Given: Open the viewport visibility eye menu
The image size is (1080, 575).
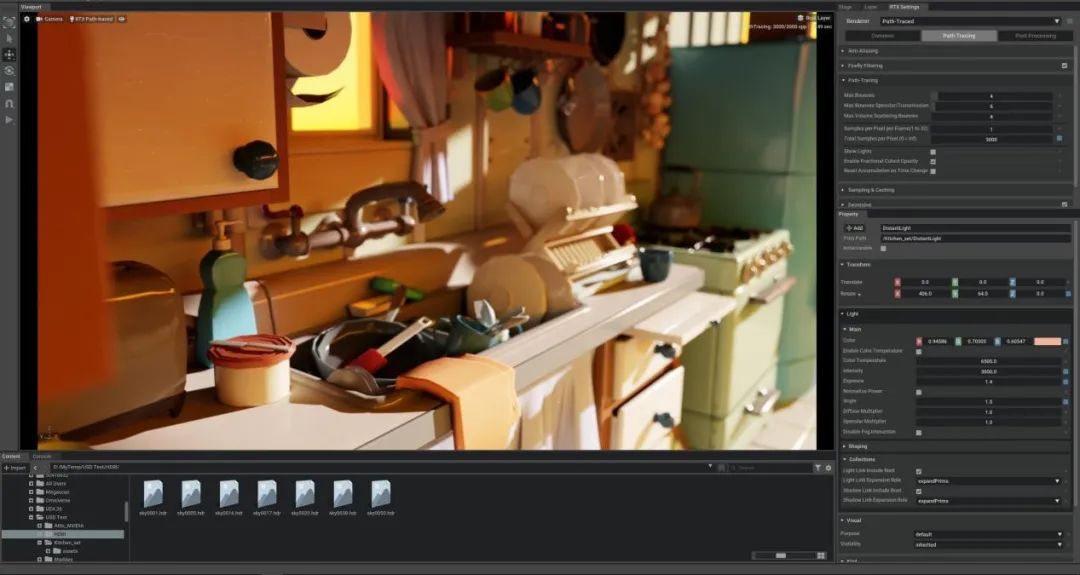Looking at the screenshot, I should (x=121, y=19).
